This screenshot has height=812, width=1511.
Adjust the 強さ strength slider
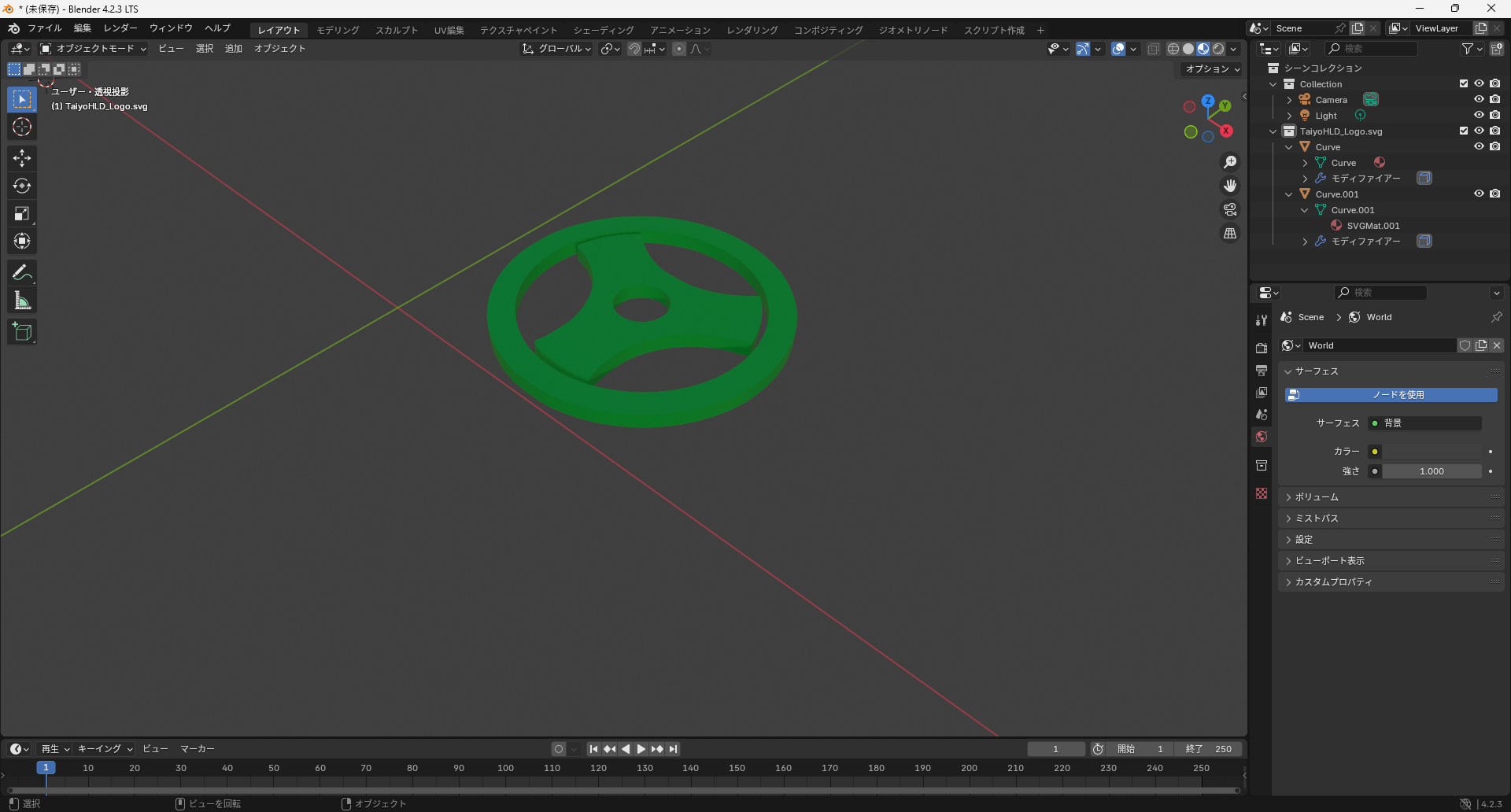[1432, 471]
